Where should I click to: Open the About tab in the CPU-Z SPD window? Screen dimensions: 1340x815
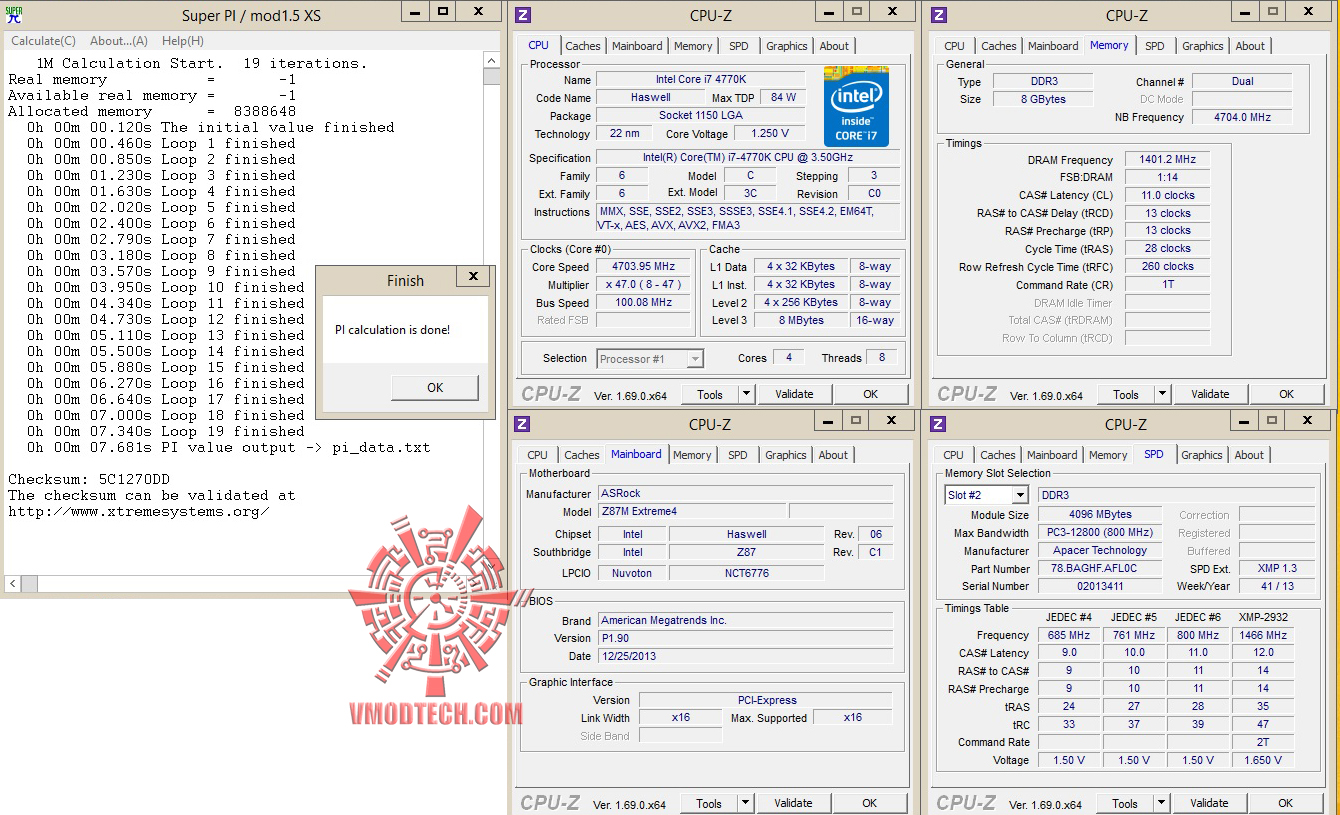click(1249, 455)
